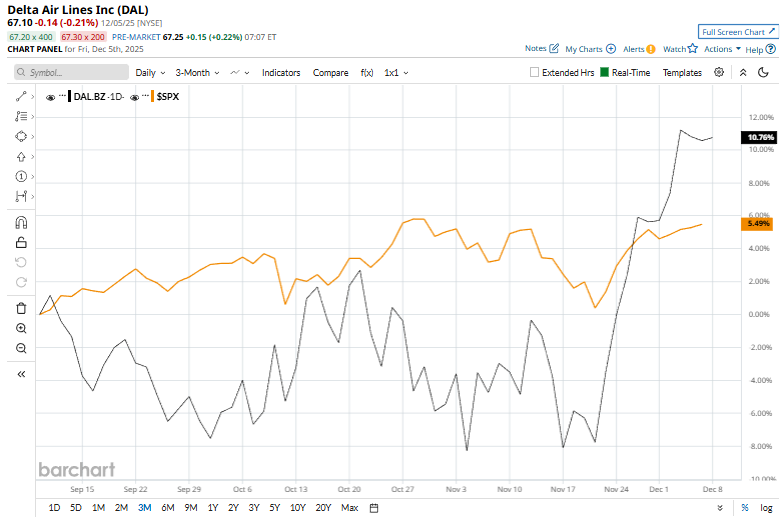Open the Actions dropdown
This screenshot has width=782, height=522.
[722, 49]
